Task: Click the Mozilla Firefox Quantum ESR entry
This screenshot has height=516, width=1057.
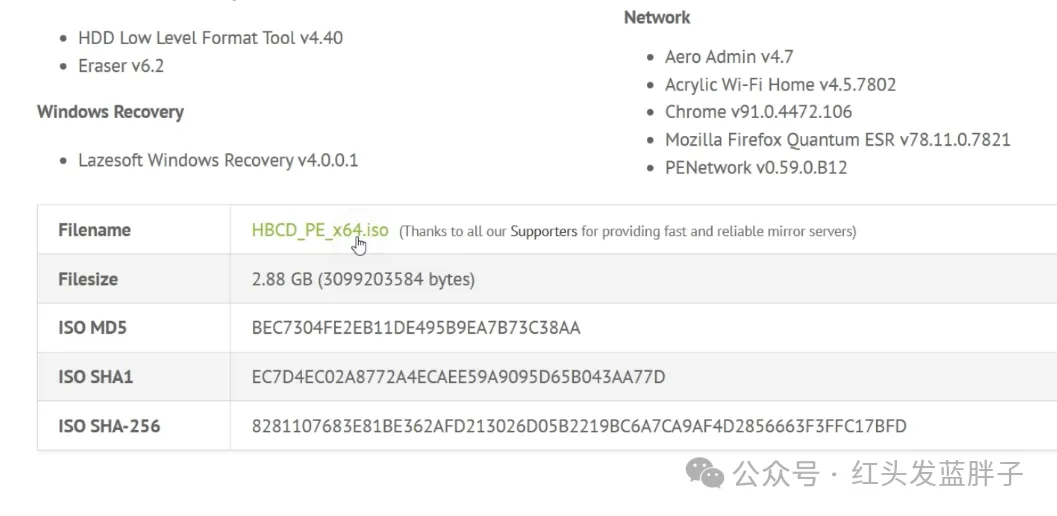Action: point(837,140)
